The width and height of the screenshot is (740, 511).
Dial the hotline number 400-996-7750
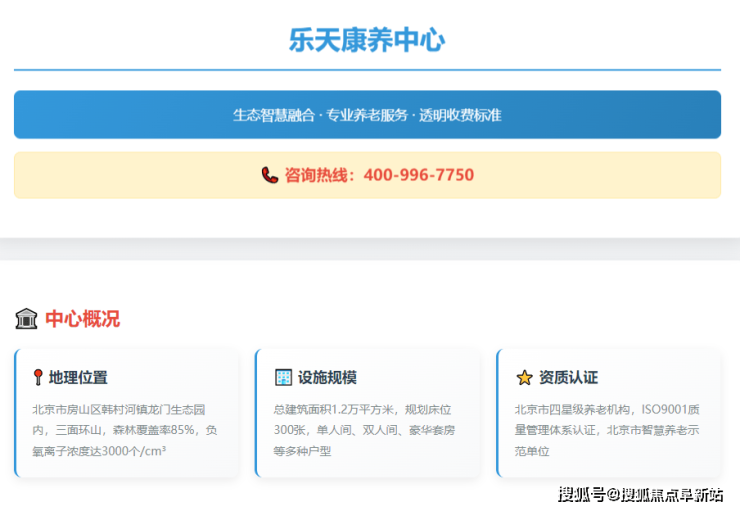[418, 175]
